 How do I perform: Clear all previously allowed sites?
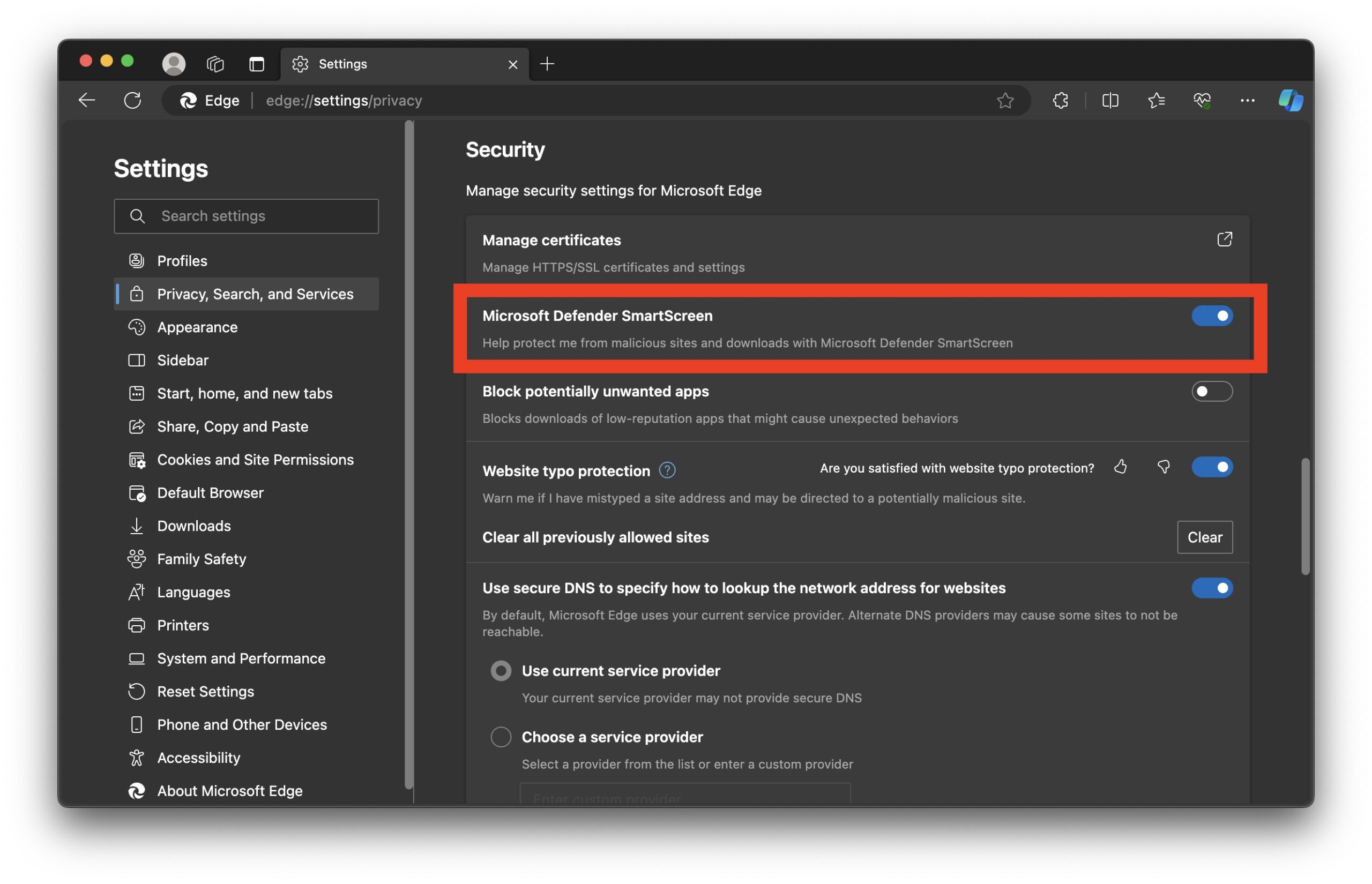(x=1204, y=537)
